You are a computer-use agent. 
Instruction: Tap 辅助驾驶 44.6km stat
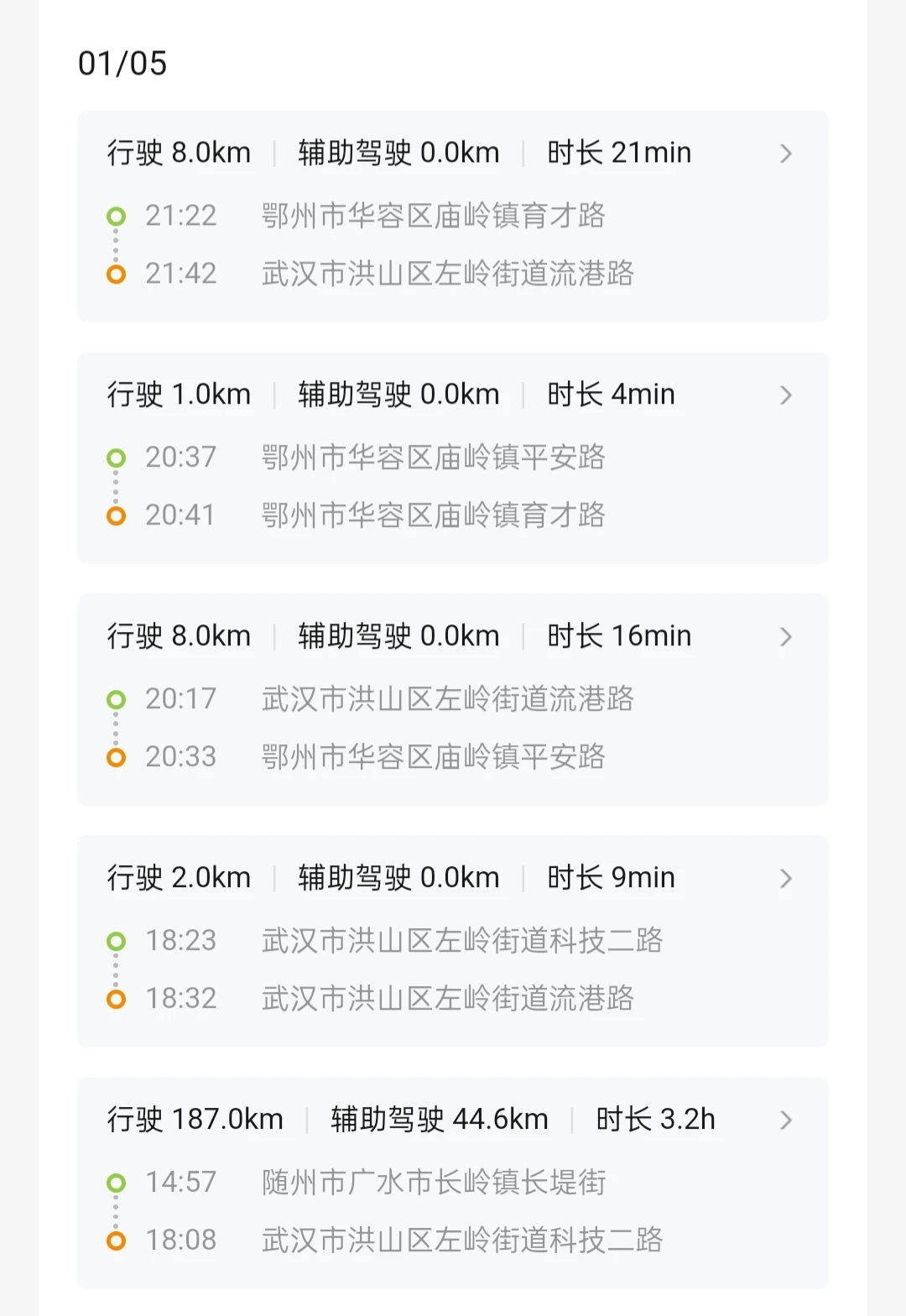tap(439, 1120)
